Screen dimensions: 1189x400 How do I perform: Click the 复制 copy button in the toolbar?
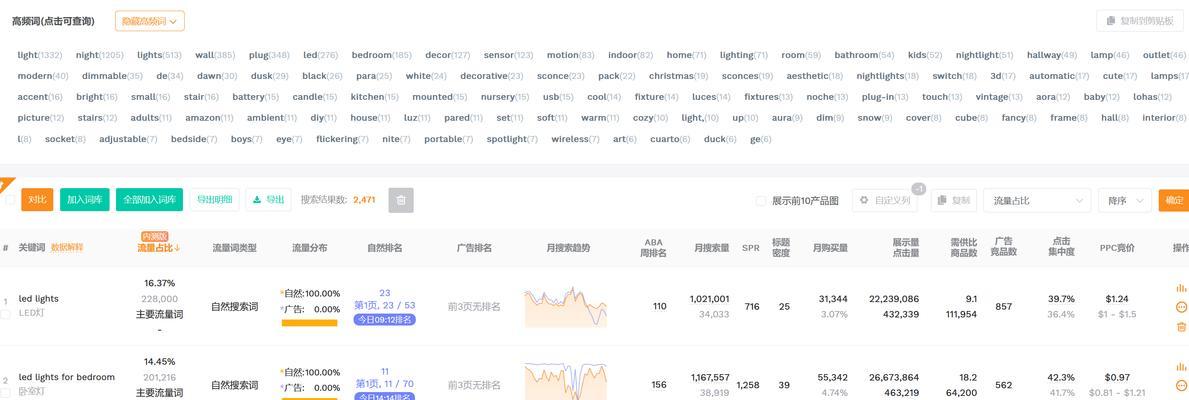point(953,200)
